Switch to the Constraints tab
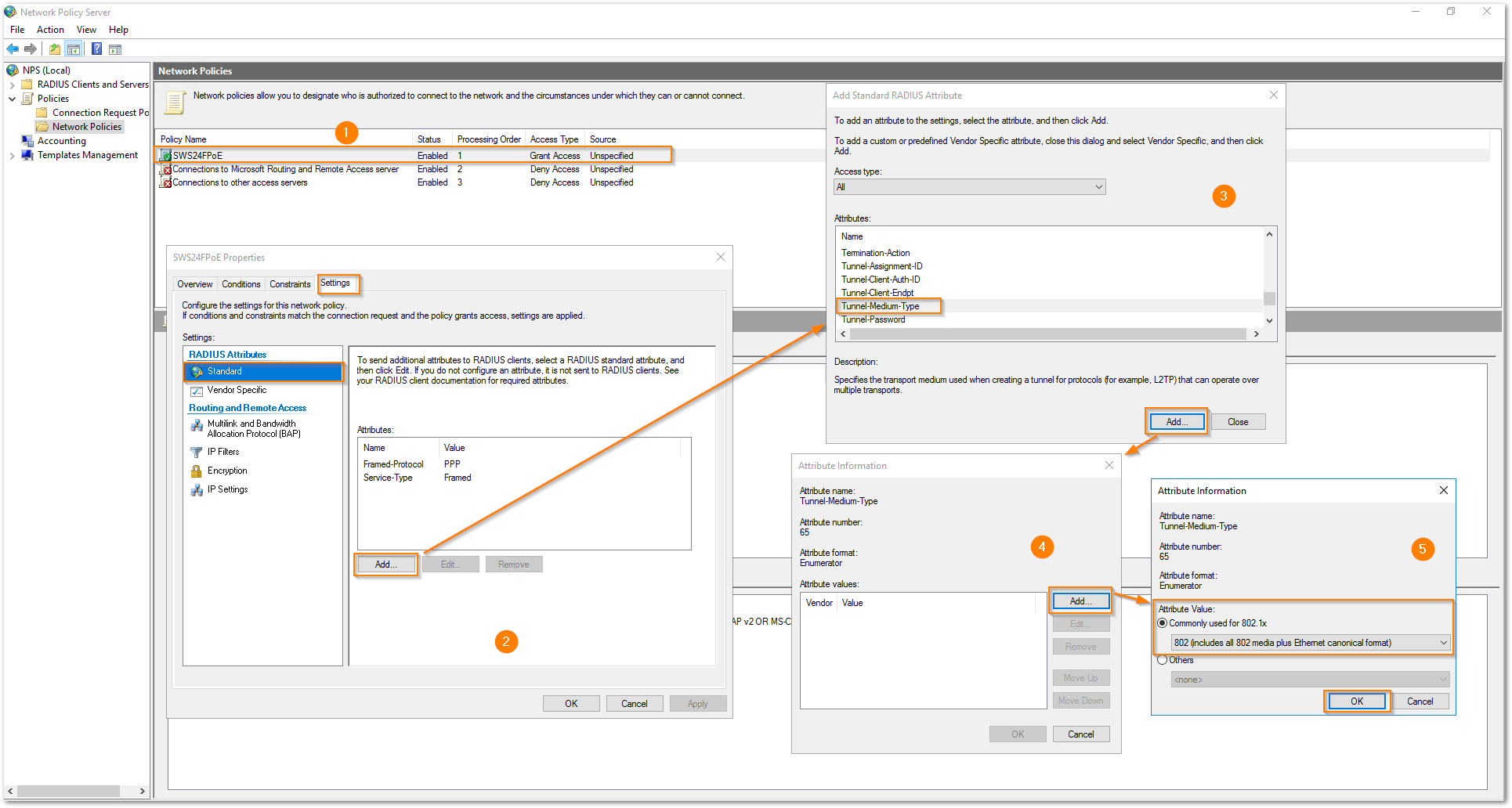 click(x=290, y=284)
